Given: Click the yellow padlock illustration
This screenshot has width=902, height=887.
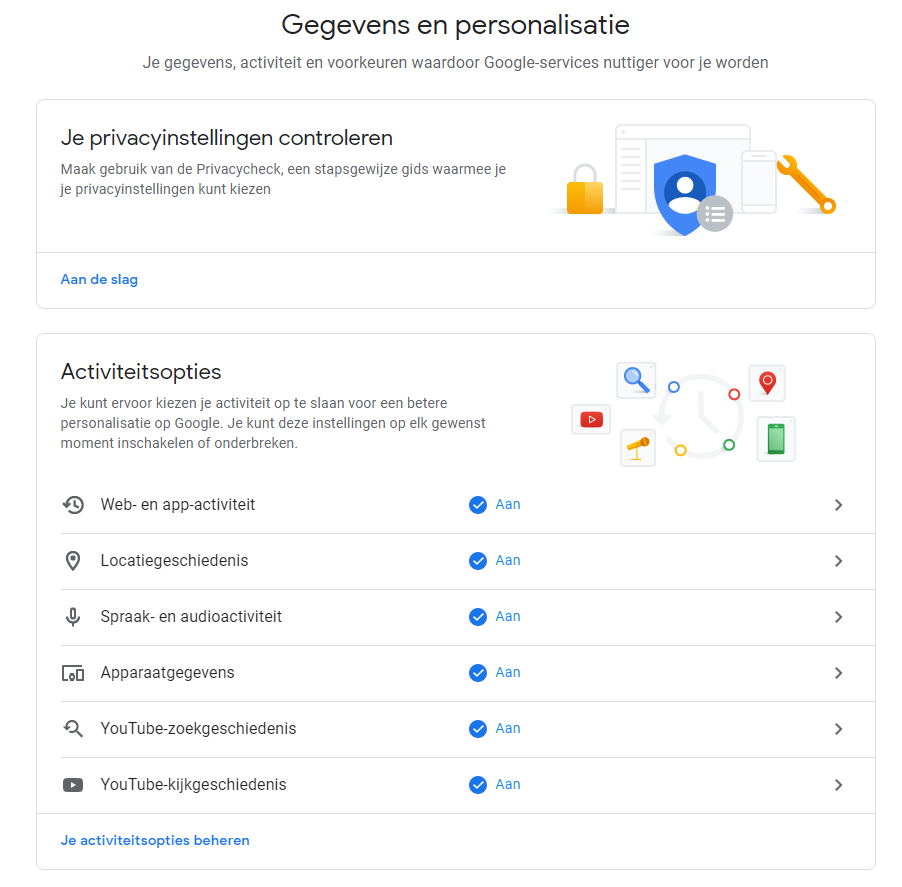Looking at the screenshot, I should (584, 191).
